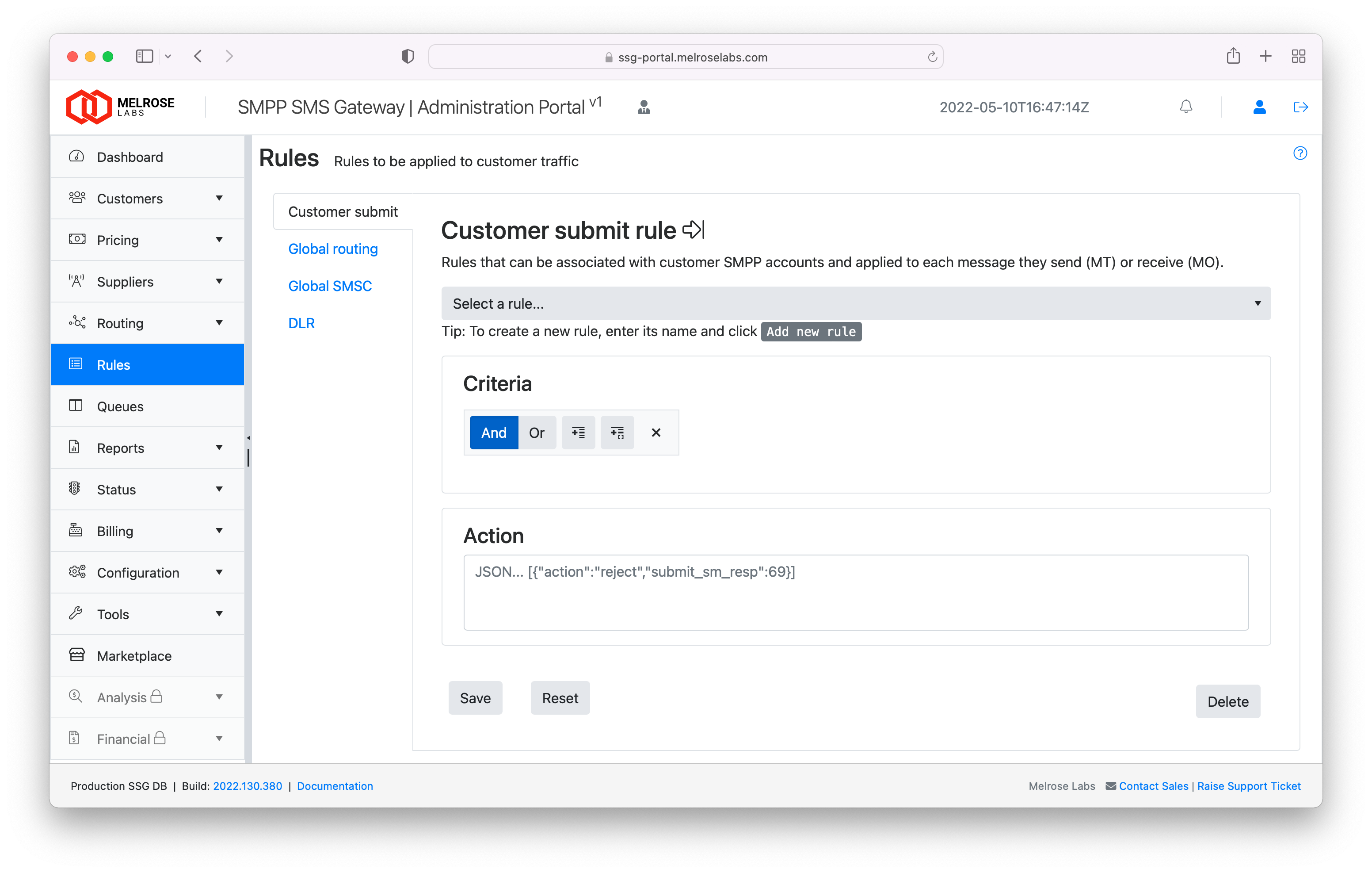Open the DLR rules tab
Viewport: 1372px width, 873px height.
pos(301,323)
